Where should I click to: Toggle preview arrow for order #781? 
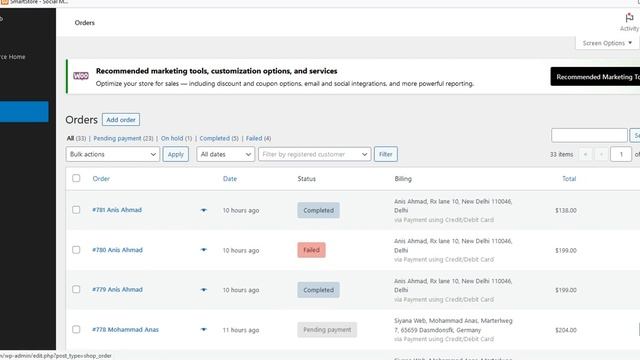[x=204, y=210]
